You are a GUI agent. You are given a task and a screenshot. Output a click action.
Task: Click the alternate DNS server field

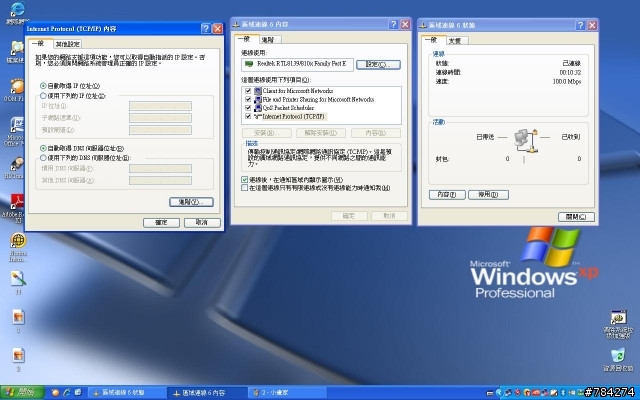(160, 180)
